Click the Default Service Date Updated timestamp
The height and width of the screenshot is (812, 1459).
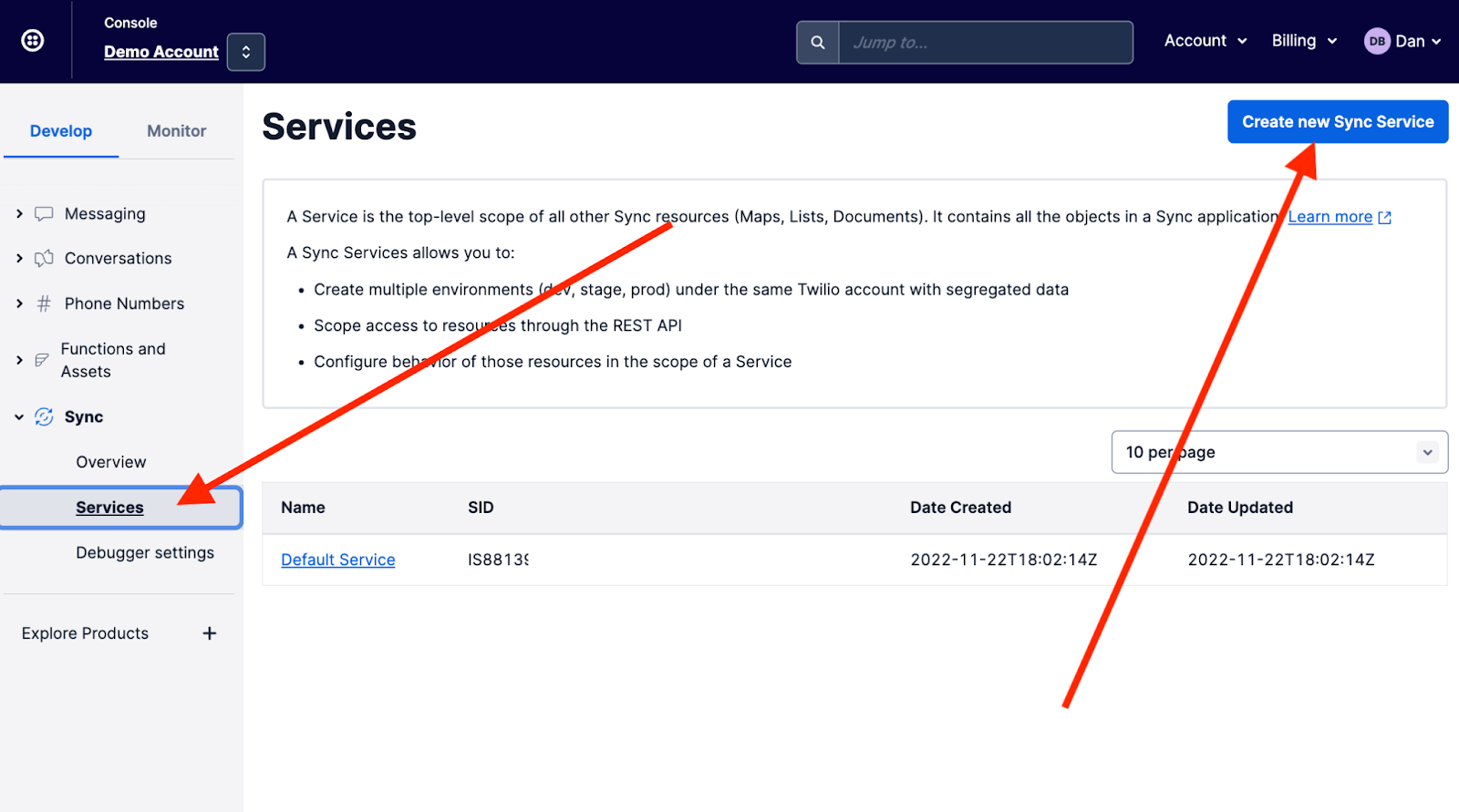pos(1281,560)
